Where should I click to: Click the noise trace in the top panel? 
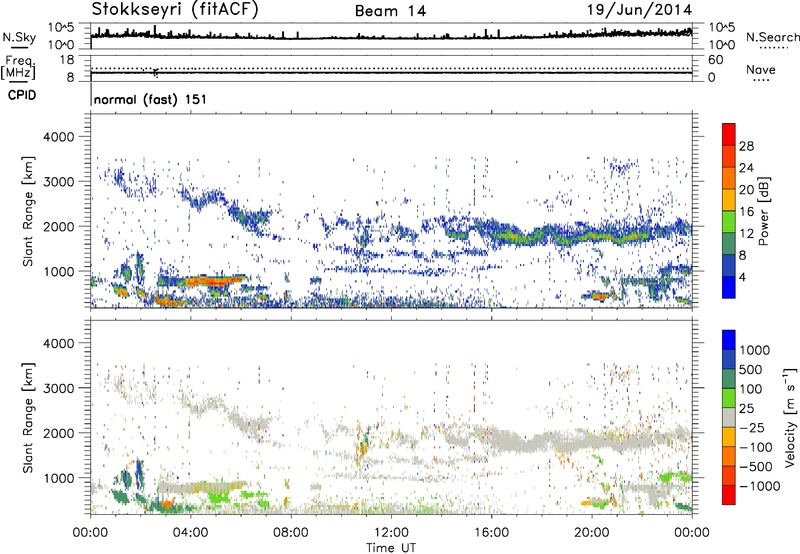pos(391,36)
